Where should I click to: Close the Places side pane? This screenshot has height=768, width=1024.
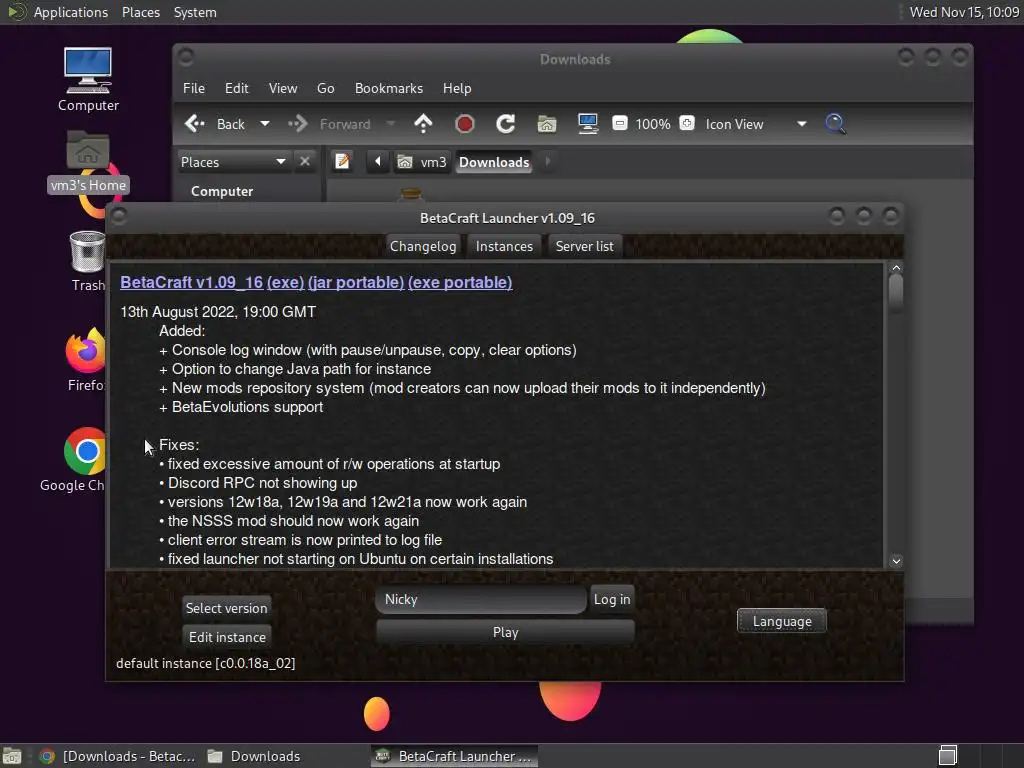[304, 161]
